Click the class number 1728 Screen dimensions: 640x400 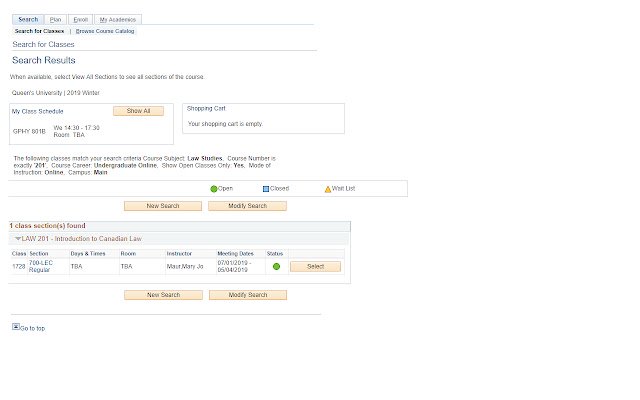pyautogui.click(x=19, y=267)
